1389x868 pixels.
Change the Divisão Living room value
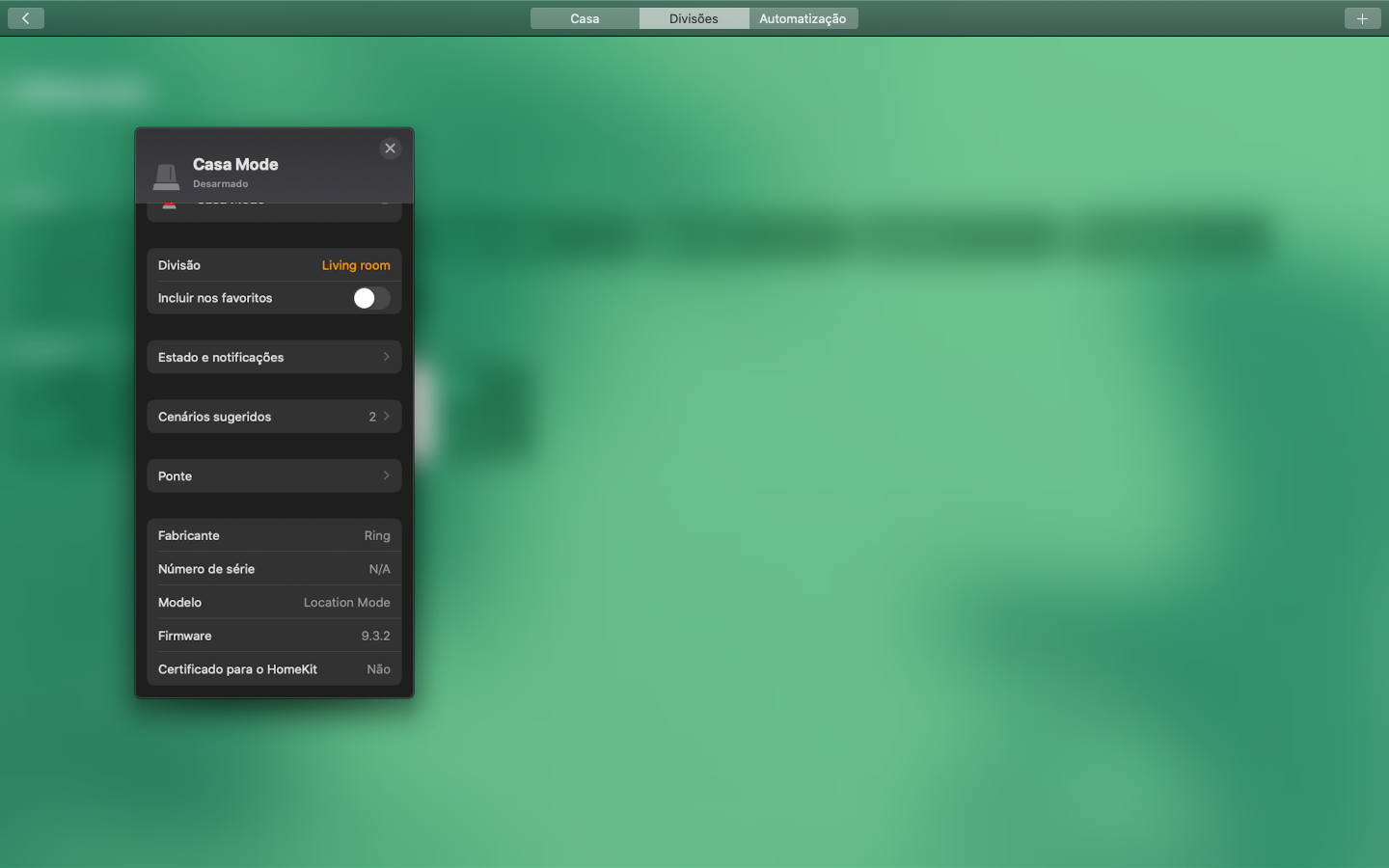(356, 265)
